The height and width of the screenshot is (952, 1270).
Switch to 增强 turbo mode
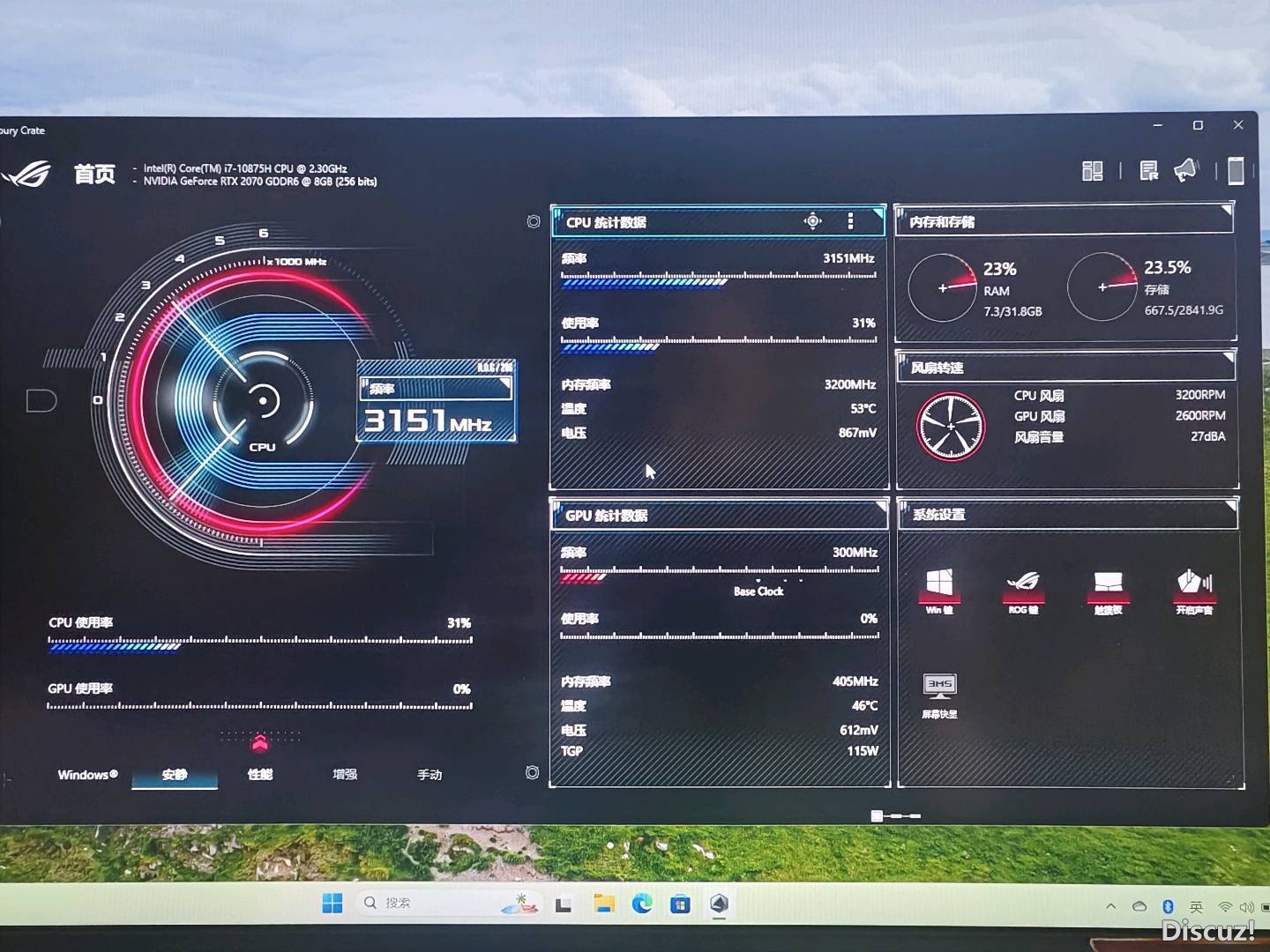pyautogui.click(x=345, y=775)
